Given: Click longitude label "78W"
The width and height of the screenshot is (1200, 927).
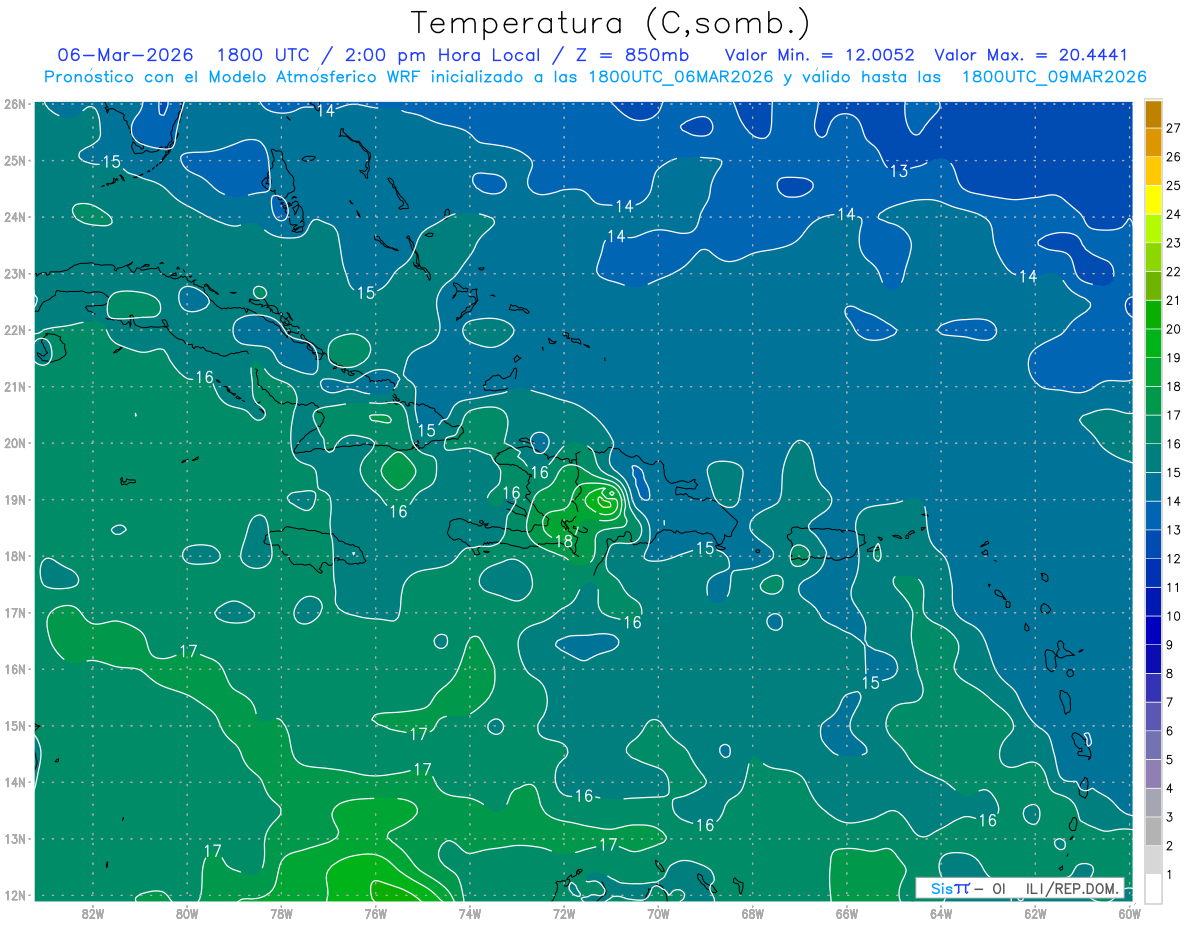Looking at the screenshot, I should tap(281, 913).
